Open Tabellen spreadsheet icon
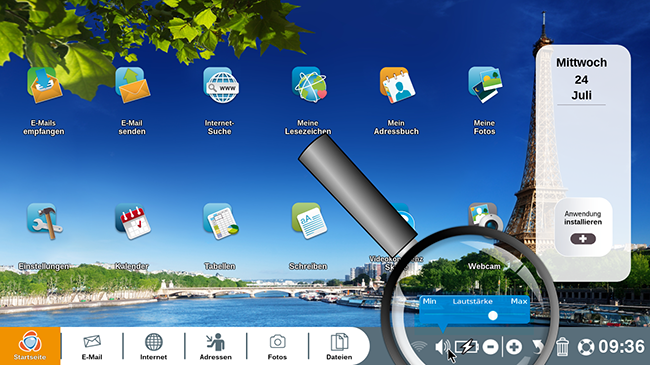The height and width of the screenshot is (365, 650). pos(221,221)
